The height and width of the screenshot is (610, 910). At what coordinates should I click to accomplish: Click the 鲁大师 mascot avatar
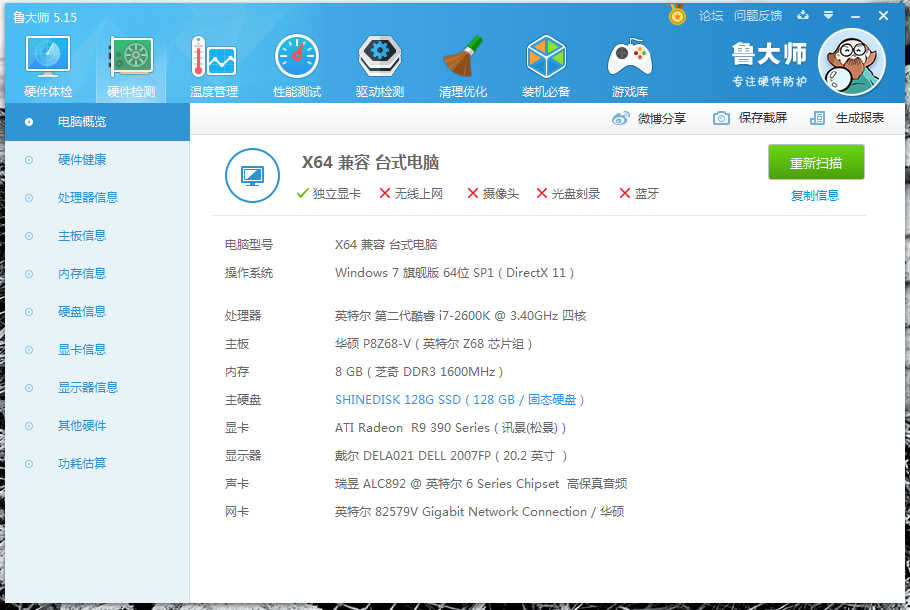tap(851, 62)
